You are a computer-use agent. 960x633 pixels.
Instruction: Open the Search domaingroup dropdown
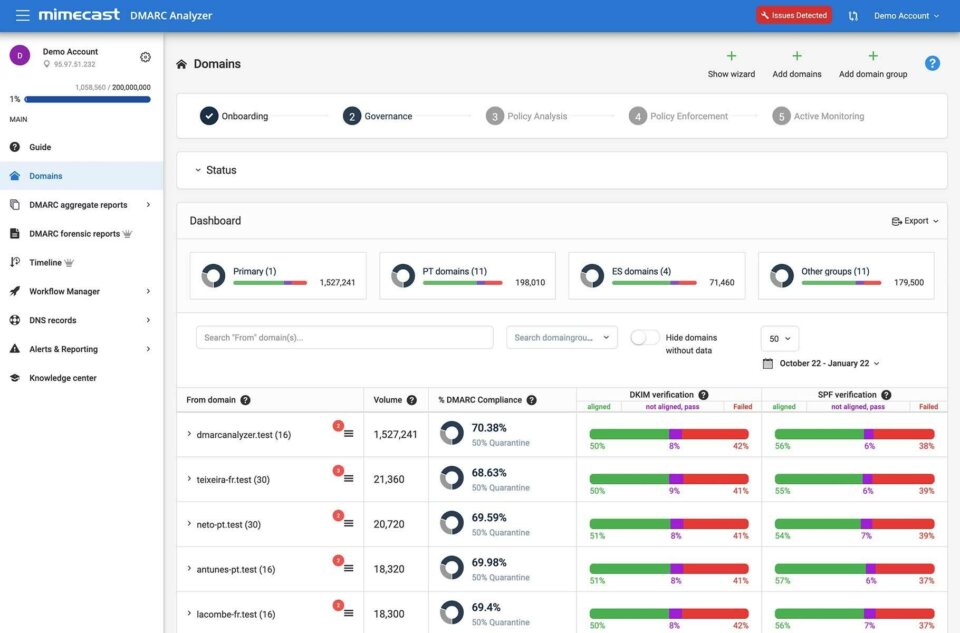[x=561, y=338]
